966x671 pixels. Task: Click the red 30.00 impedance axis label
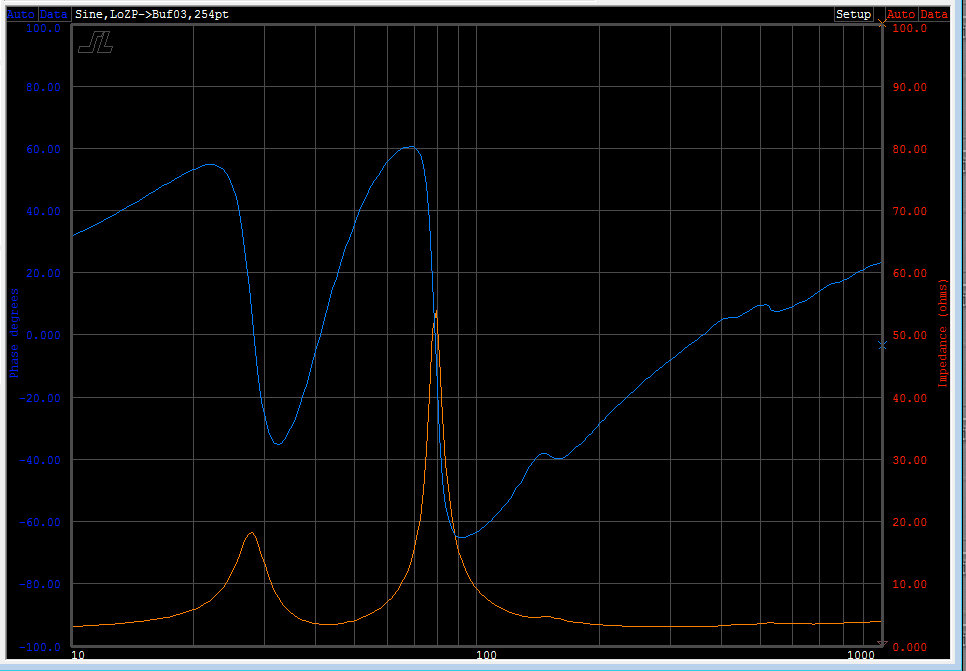click(910, 460)
